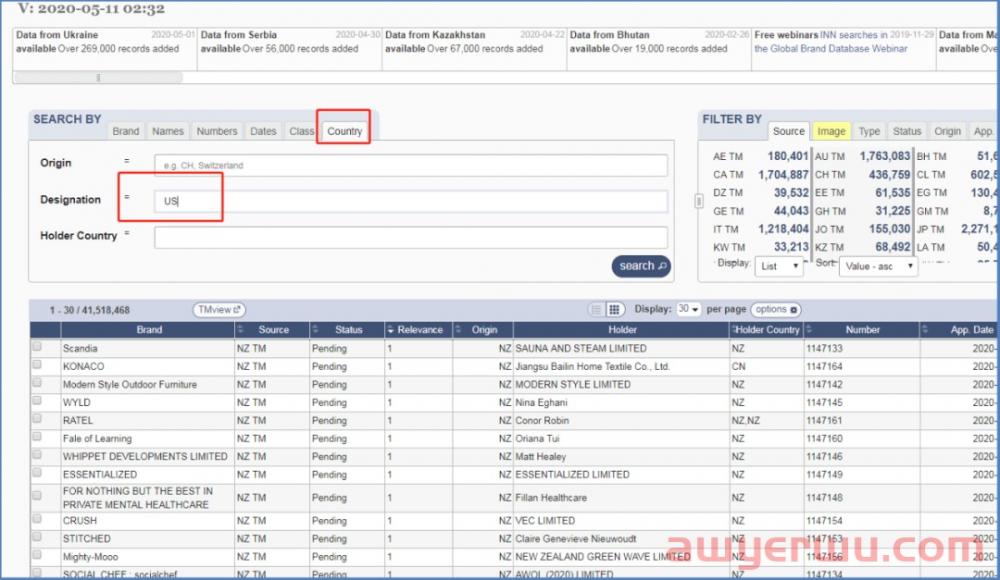Click holder Jiangsu Bailin Home Textile Co., Ltd.
The image size is (1000, 580).
pyautogui.click(x=592, y=366)
